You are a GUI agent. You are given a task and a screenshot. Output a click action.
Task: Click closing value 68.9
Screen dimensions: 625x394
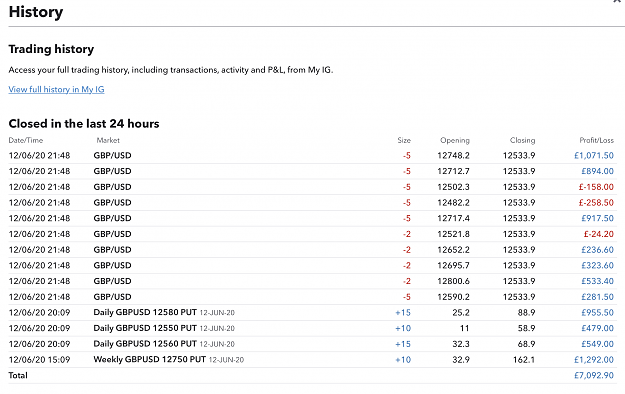[x=526, y=344]
